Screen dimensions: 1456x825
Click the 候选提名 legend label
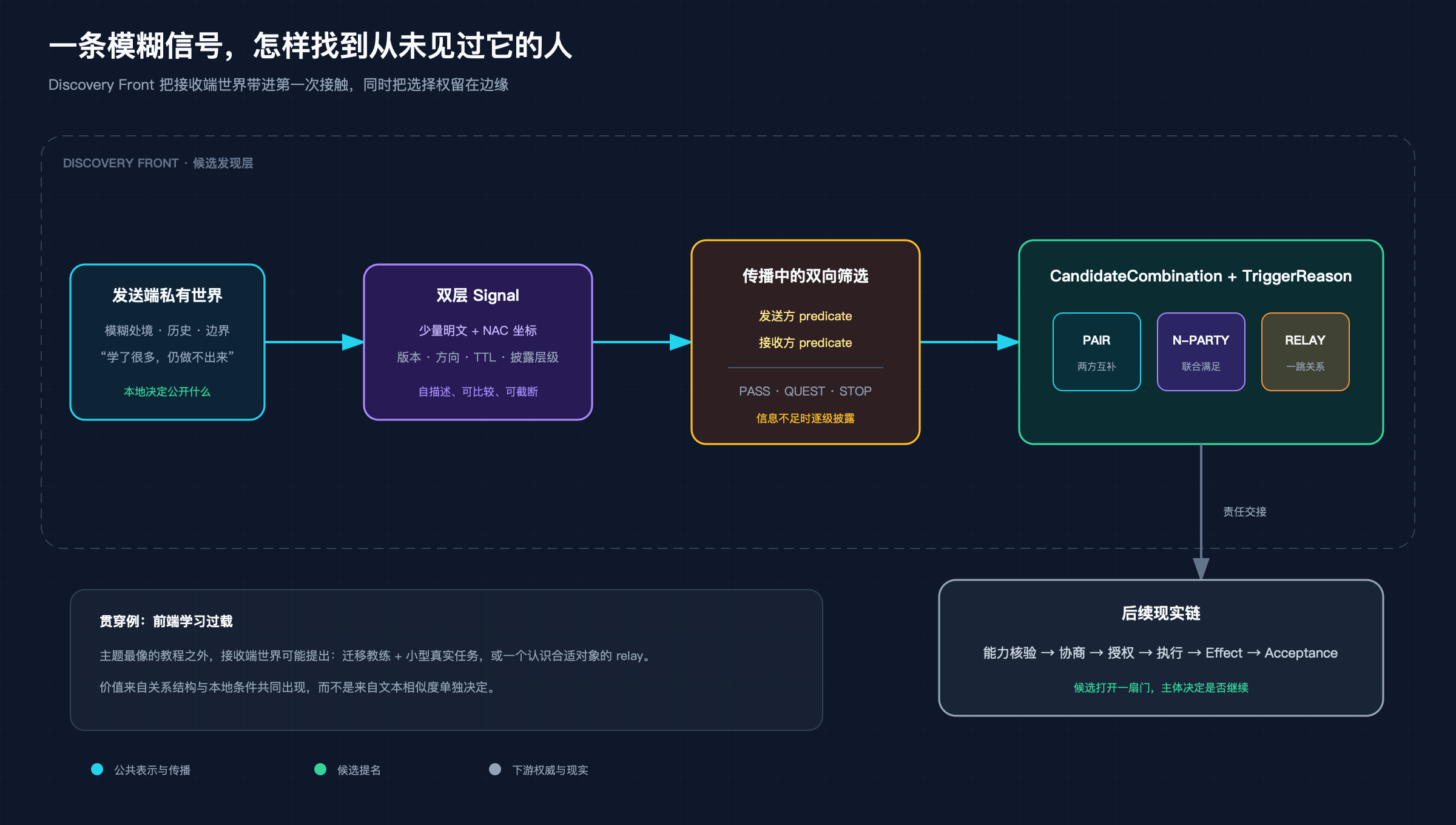359,770
